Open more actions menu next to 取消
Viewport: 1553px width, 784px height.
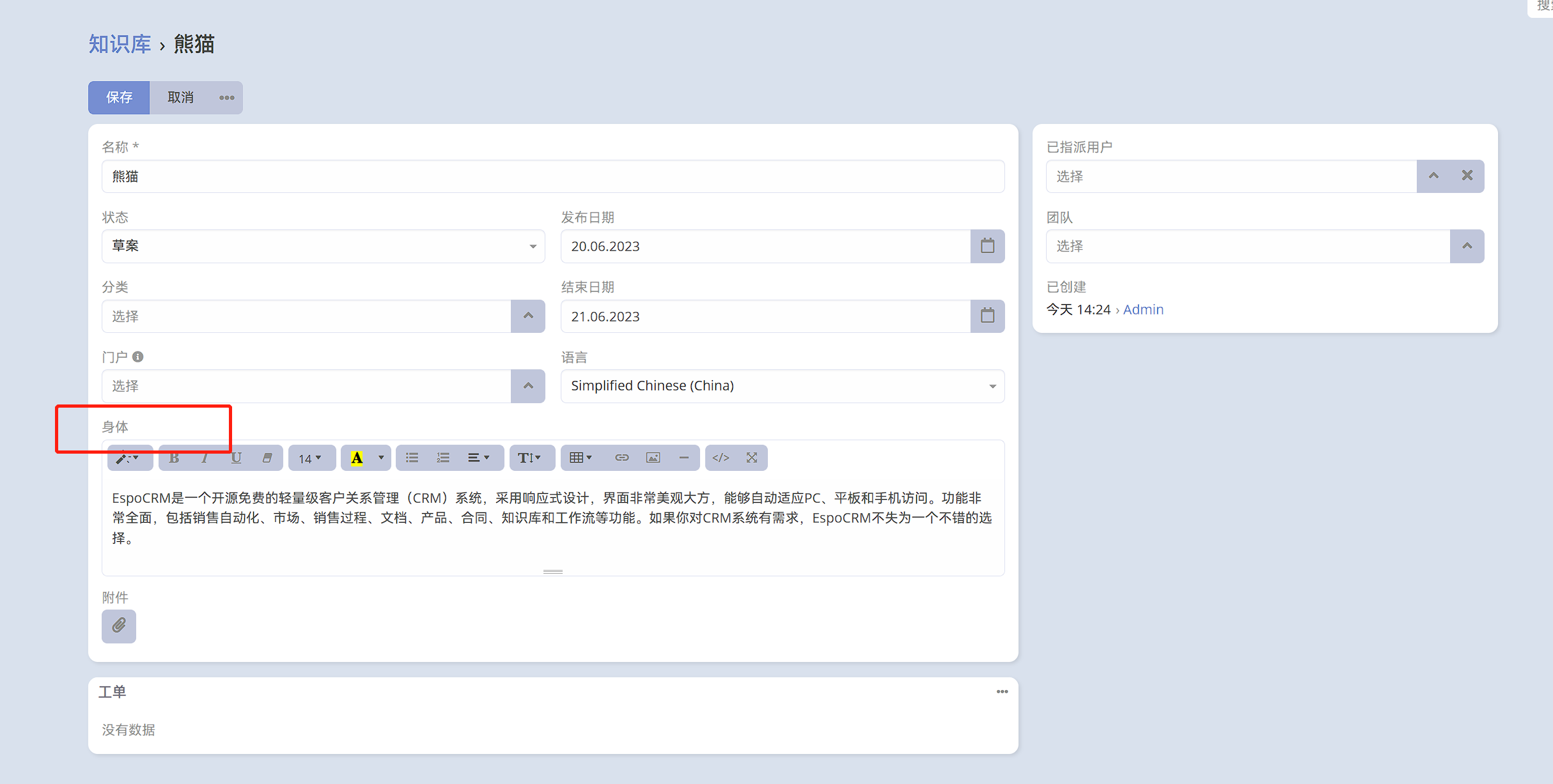227,98
